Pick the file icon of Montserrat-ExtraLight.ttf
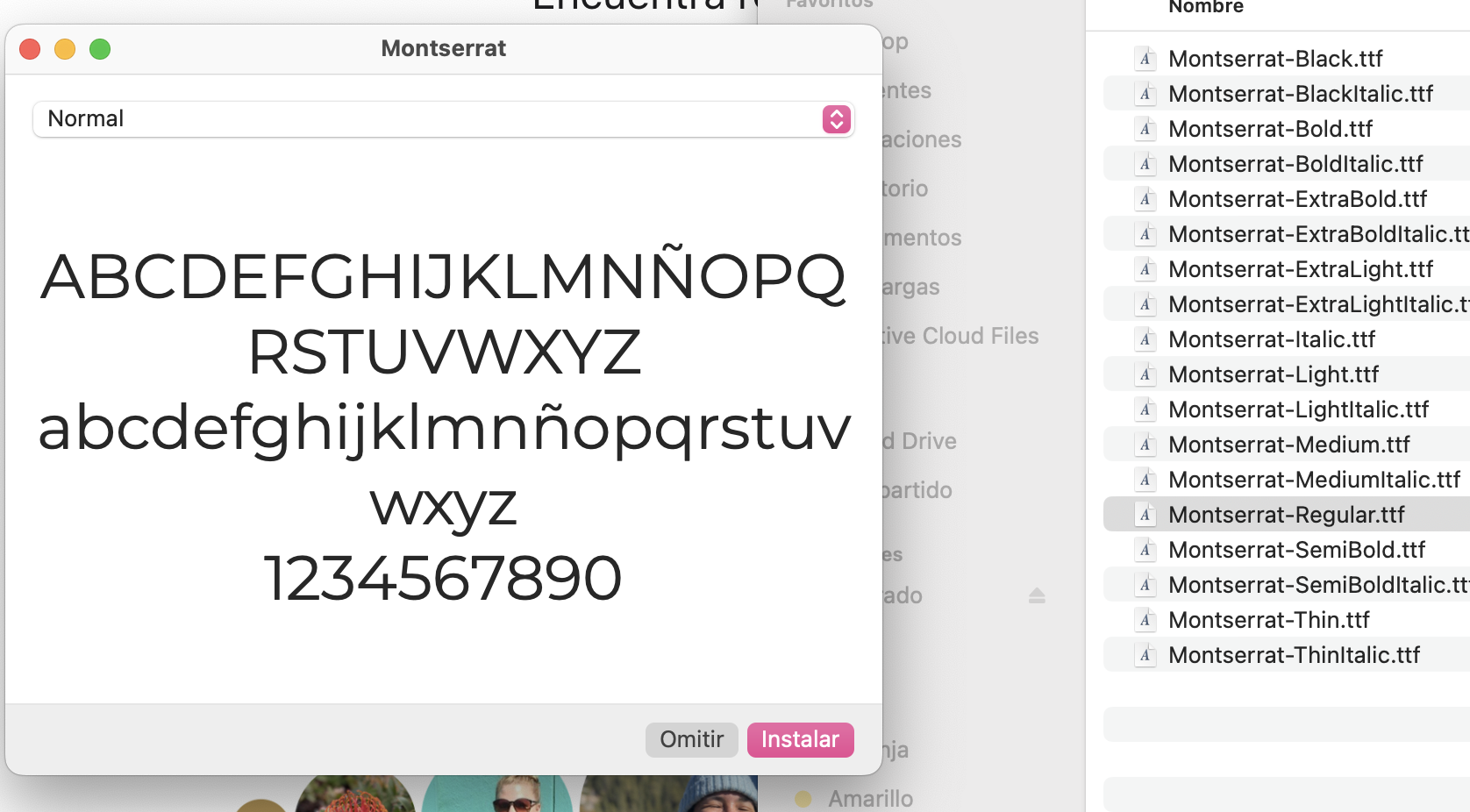 pyautogui.click(x=1145, y=269)
